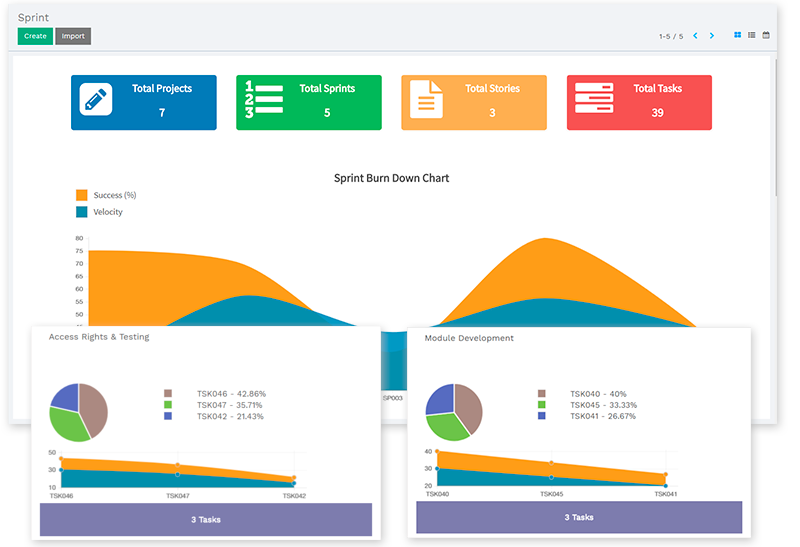Viewport: 800px width, 547px height.
Task: Click TSK042 axis label on area chart
Action: 294,496
